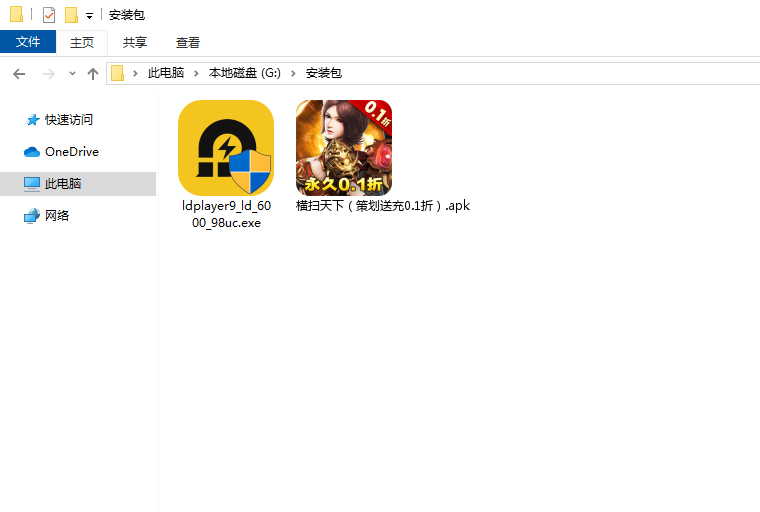Screen dimensions: 760x512
Task: Open 网络 in the sidebar
Action: tap(57, 216)
